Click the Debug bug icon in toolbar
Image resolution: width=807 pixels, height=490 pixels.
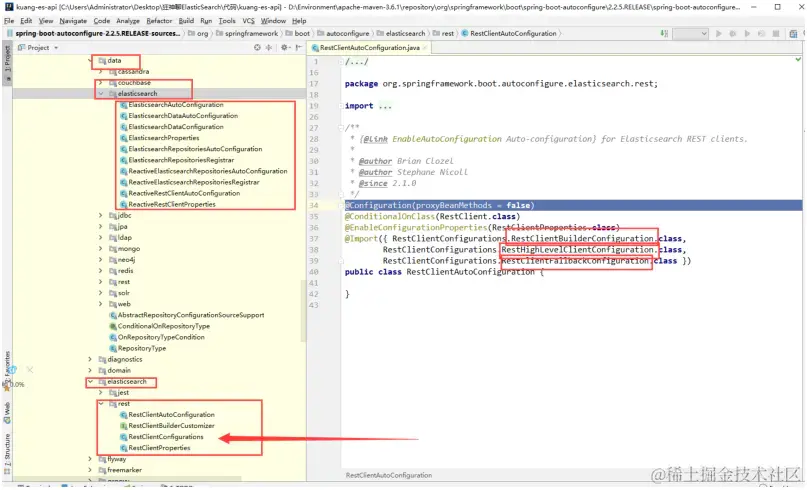733,33
